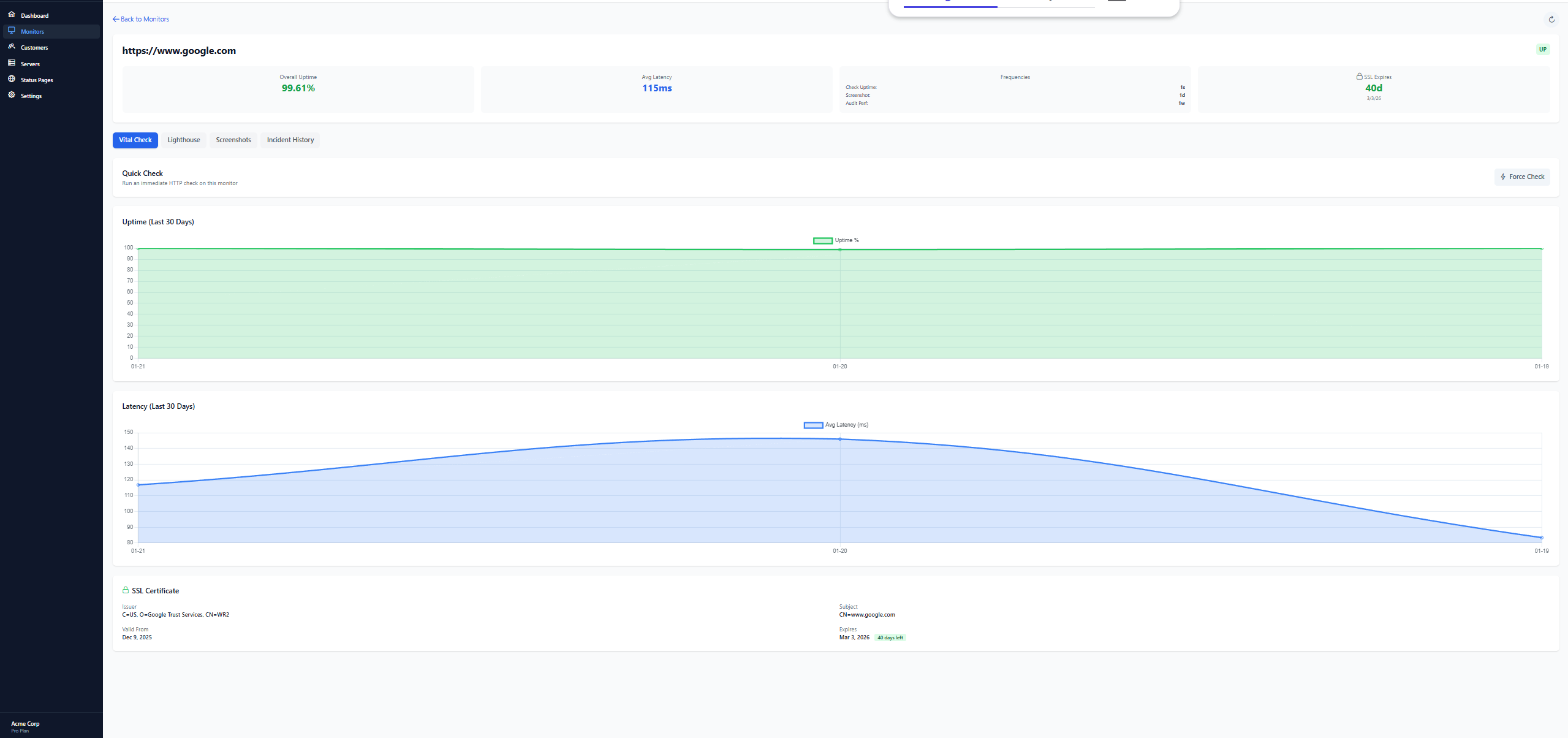Select the Vital Check tab
The height and width of the screenshot is (738, 1568).
point(135,140)
